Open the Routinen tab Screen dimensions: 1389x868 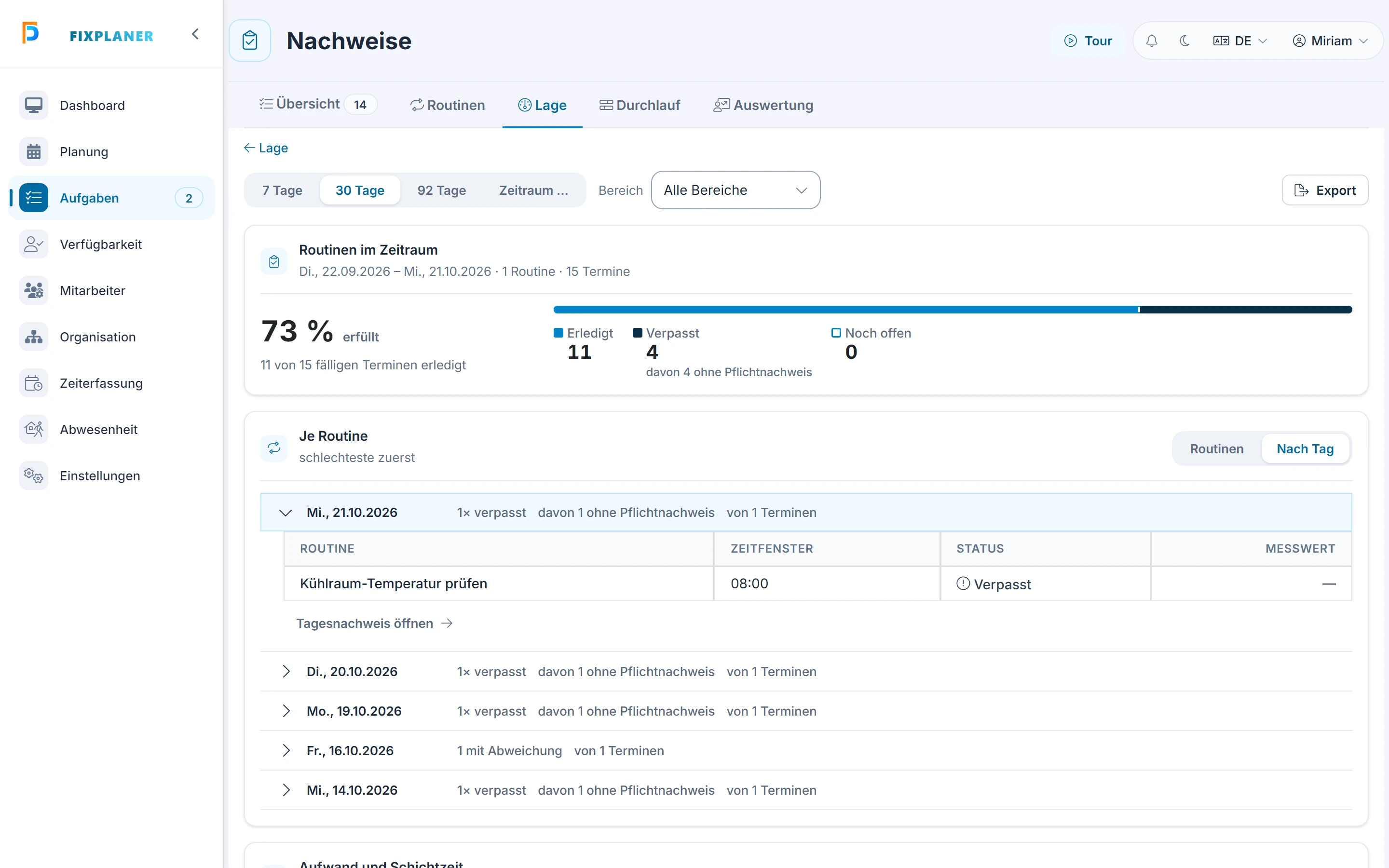pyautogui.click(x=447, y=105)
